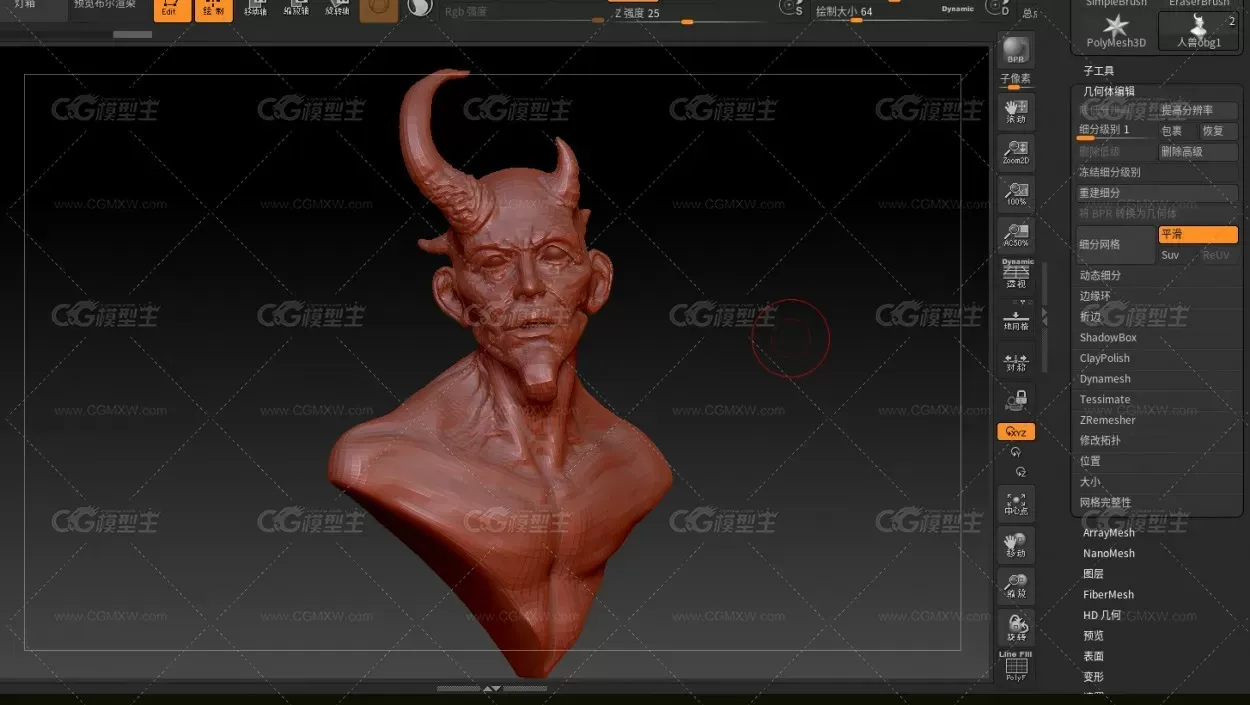Click the Scroll (滚动) hand icon

pyautogui.click(x=1016, y=111)
